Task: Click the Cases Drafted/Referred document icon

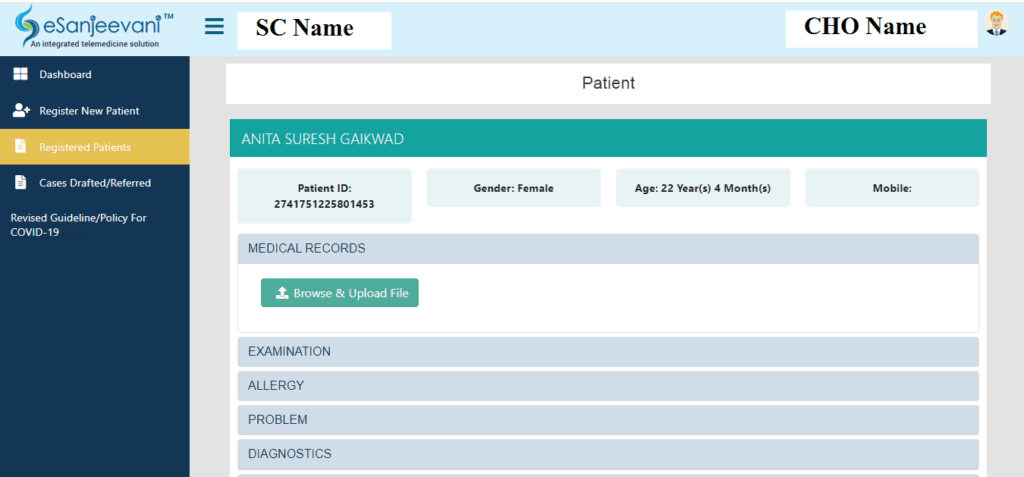Action: coord(20,183)
